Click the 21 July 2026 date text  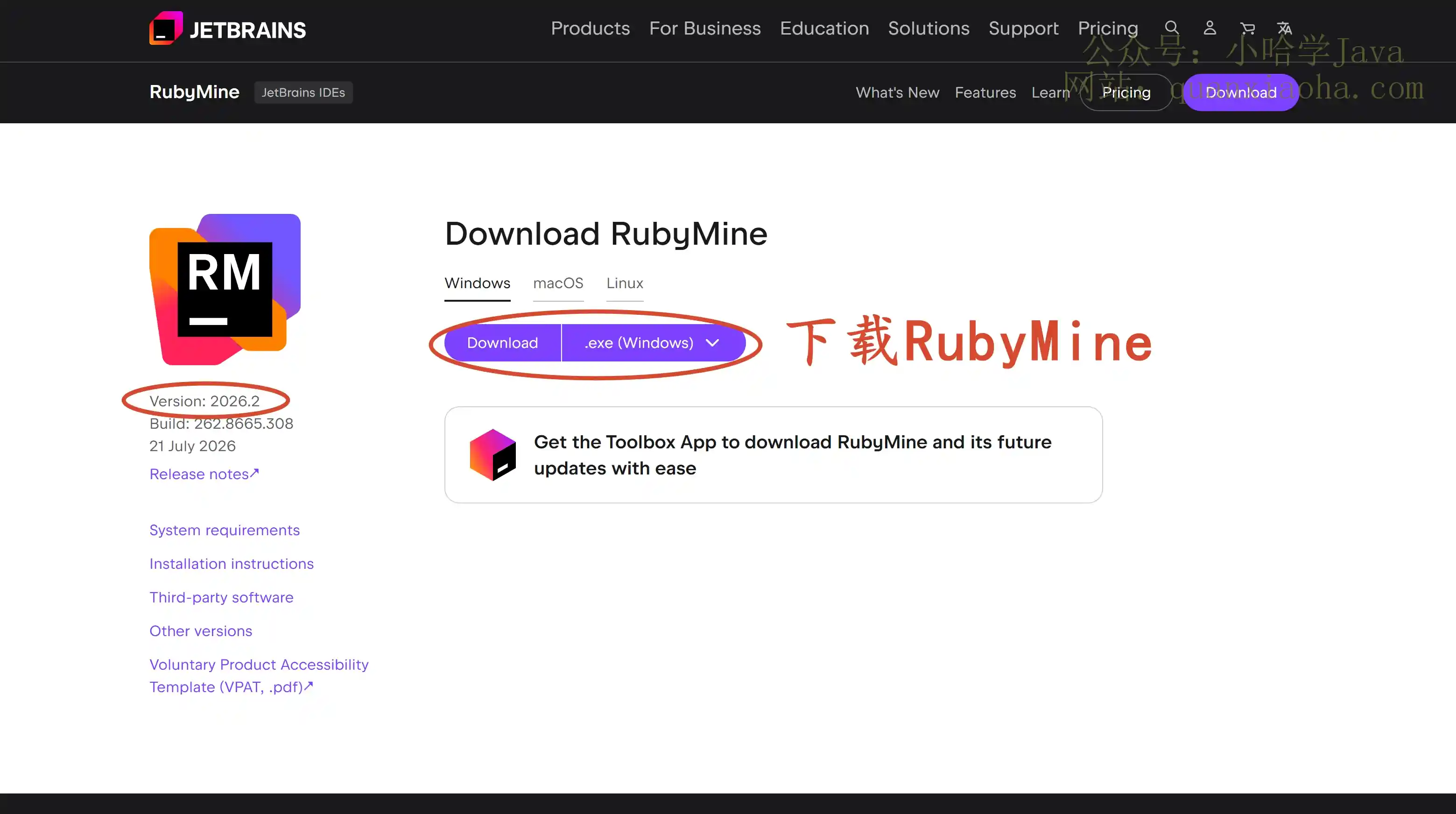coord(192,446)
